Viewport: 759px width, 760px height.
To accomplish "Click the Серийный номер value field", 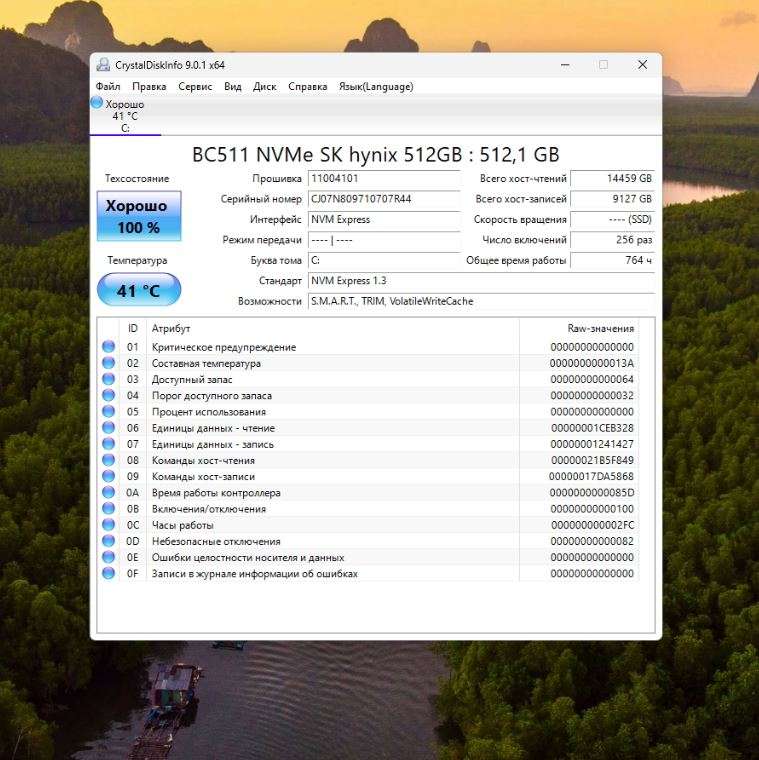I will pyautogui.click(x=383, y=199).
